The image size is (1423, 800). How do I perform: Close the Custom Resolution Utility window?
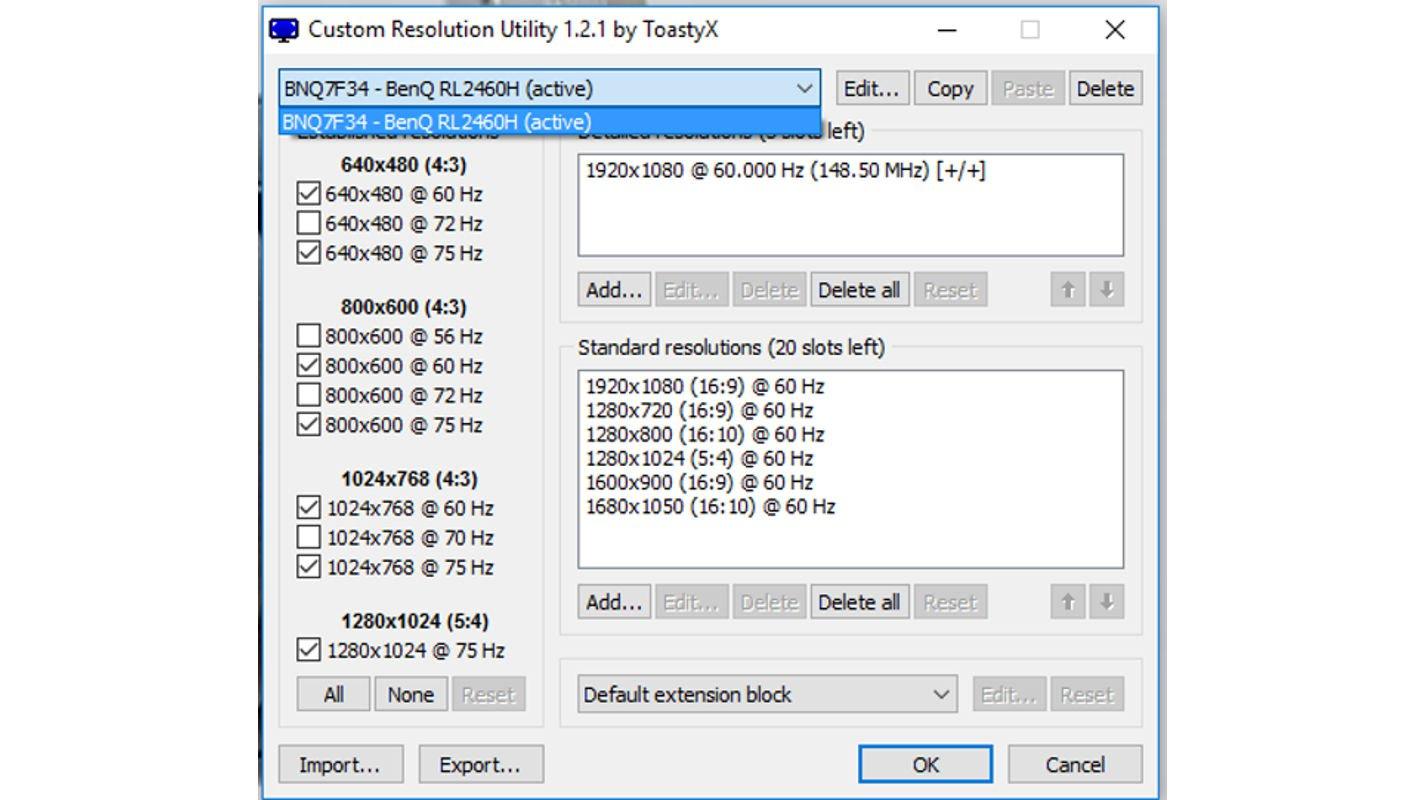coord(1115,30)
